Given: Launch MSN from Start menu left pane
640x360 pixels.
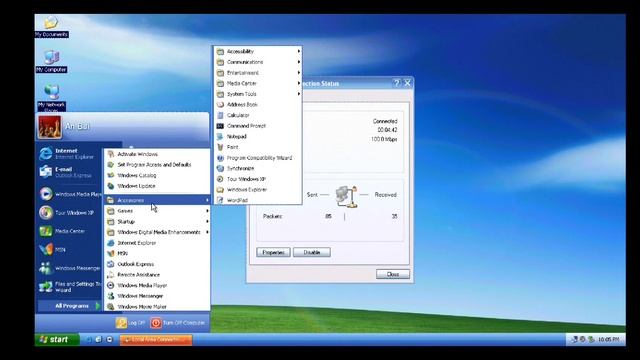Looking at the screenshot, I should pos(69,249).
